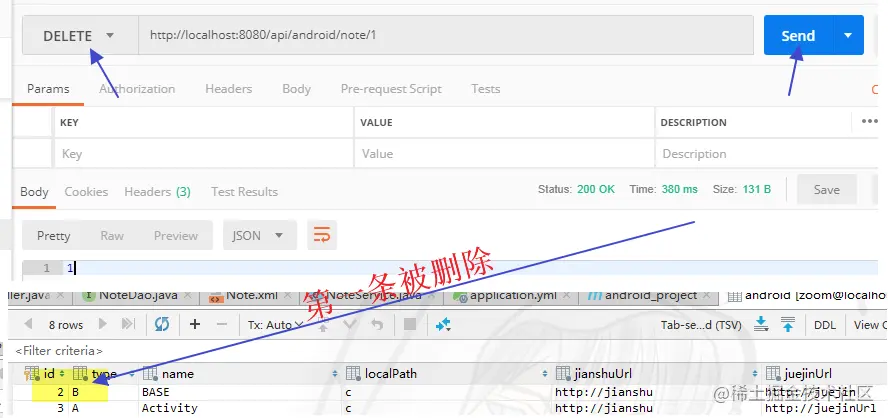The width and height of the screenshot is (888, 418).
Task: Go to previous page of rows
Action: click(x=28, y=325)
